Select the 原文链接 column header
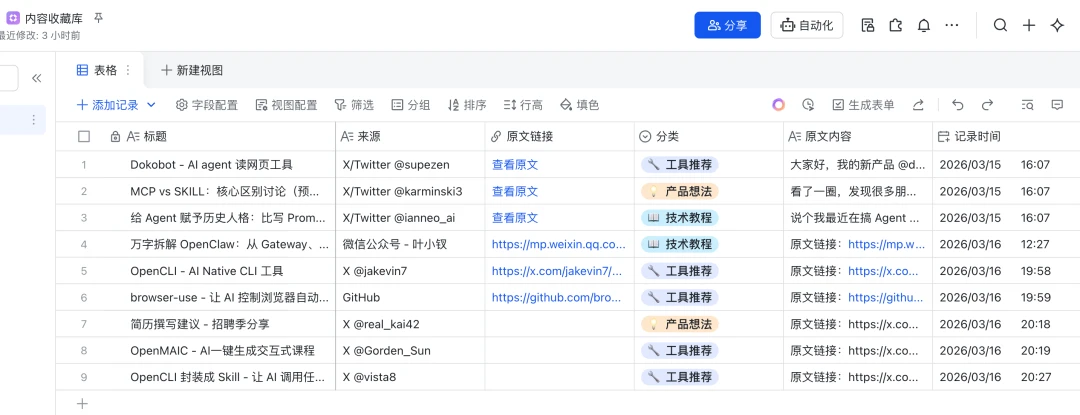This screenshot has height=415, width=1080. 560,136
